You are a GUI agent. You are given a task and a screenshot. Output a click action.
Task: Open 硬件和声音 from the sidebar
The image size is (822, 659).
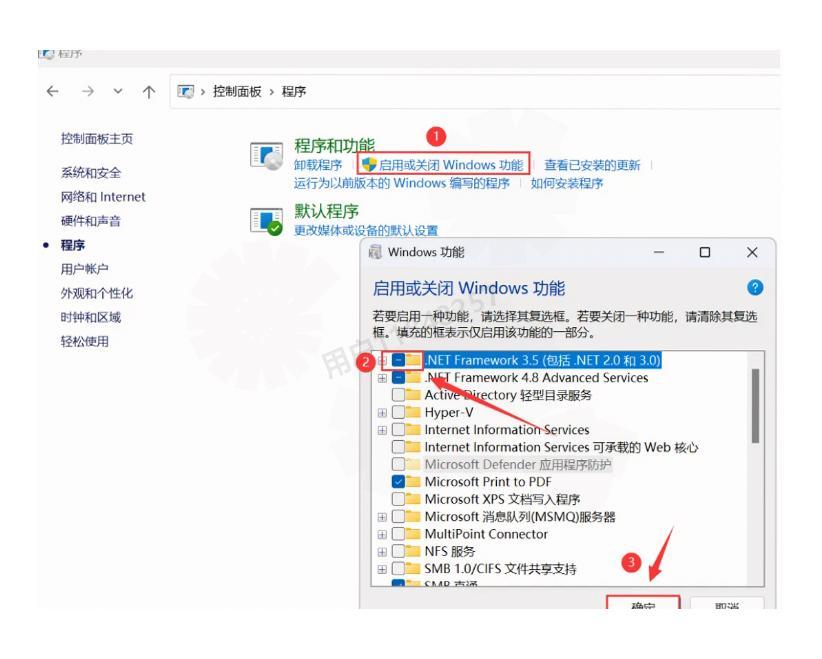(x=91, y=221)
